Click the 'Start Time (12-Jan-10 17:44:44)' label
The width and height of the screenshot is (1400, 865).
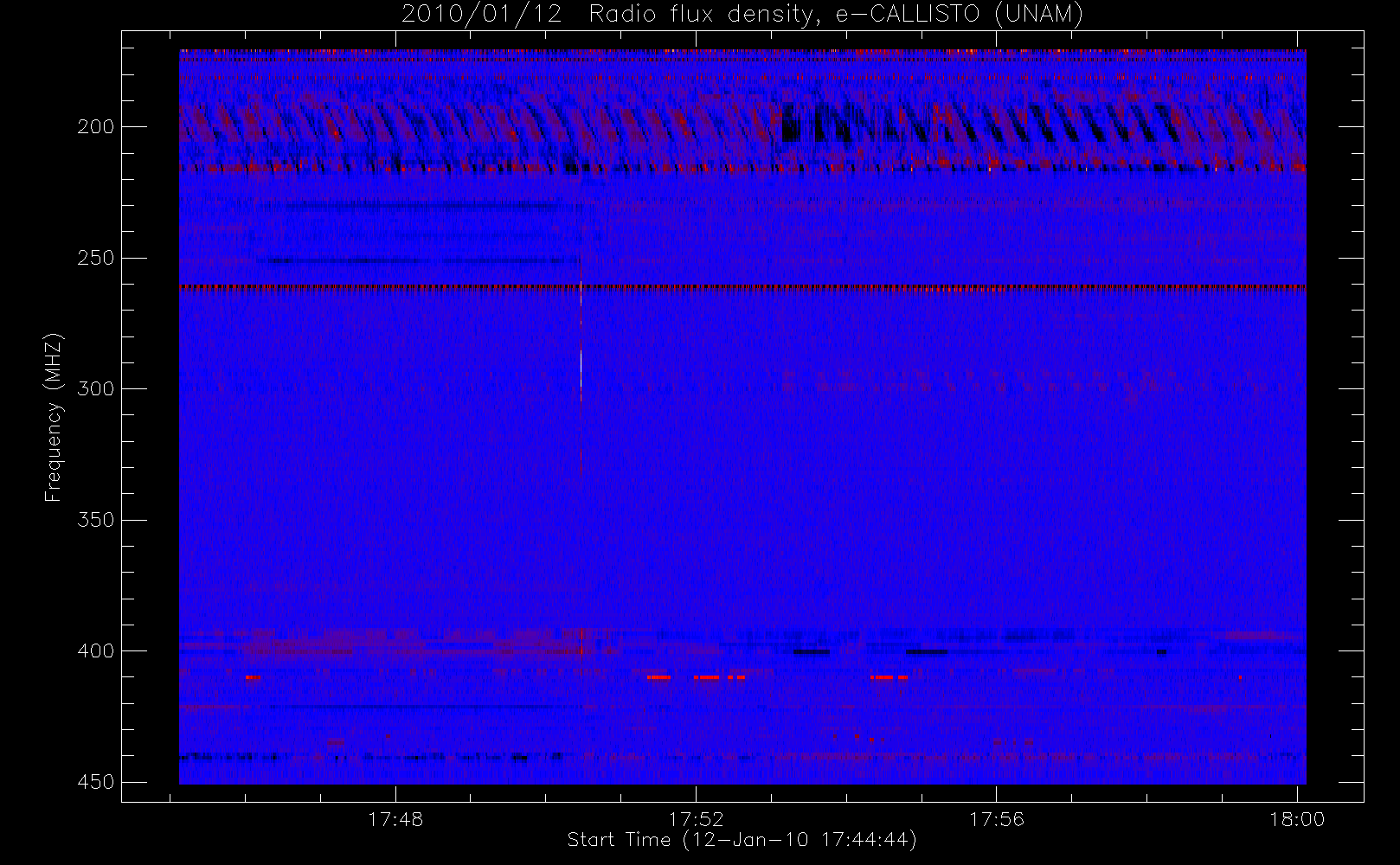click(x=742, y=840)
